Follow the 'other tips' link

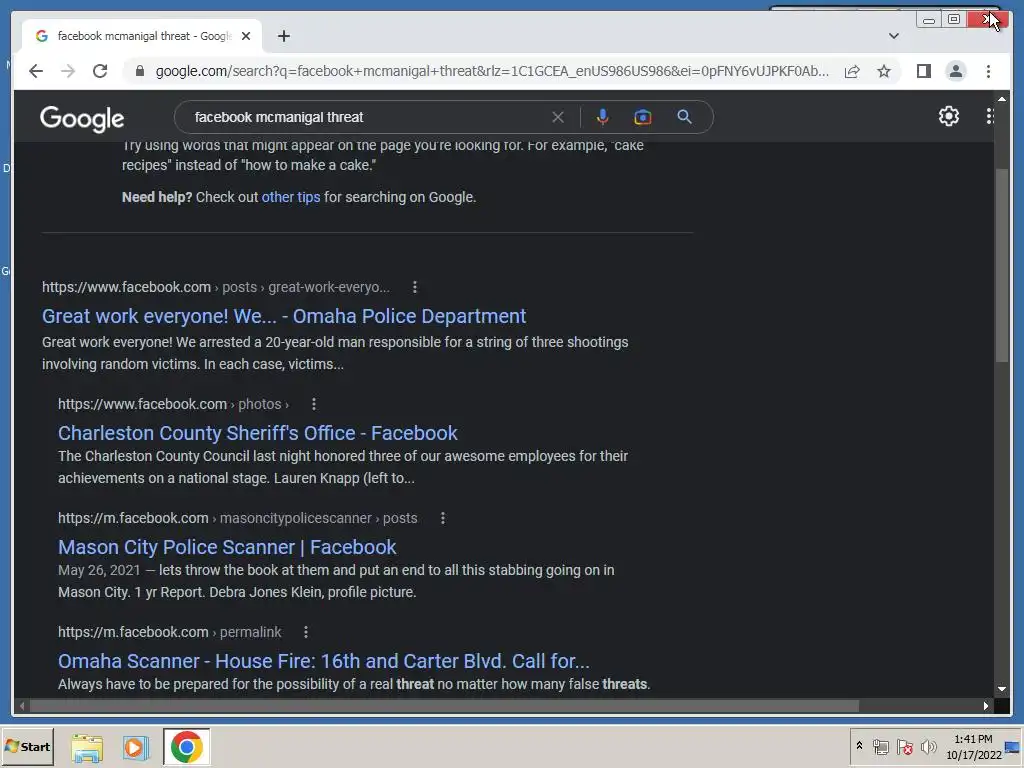(x=291, y=197)
